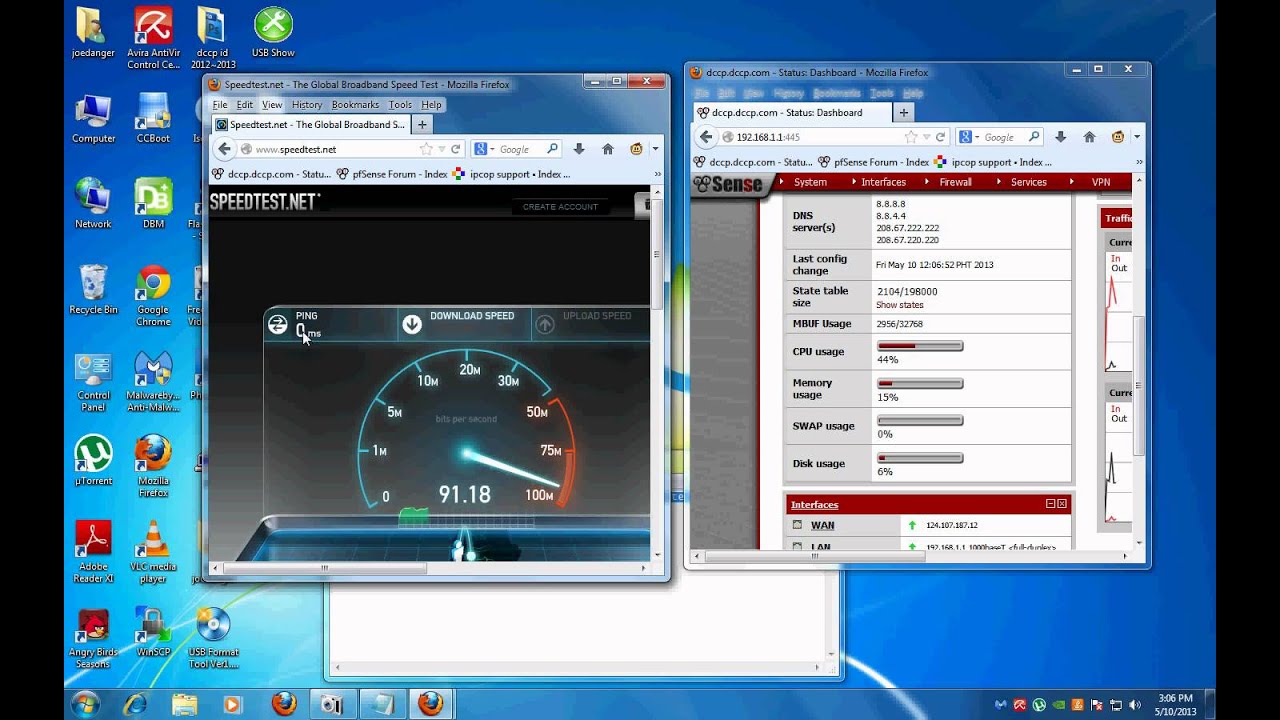Open Services menu in pfSense
Viewport: 1280px width, 720px height.
tap(1028, 182)
